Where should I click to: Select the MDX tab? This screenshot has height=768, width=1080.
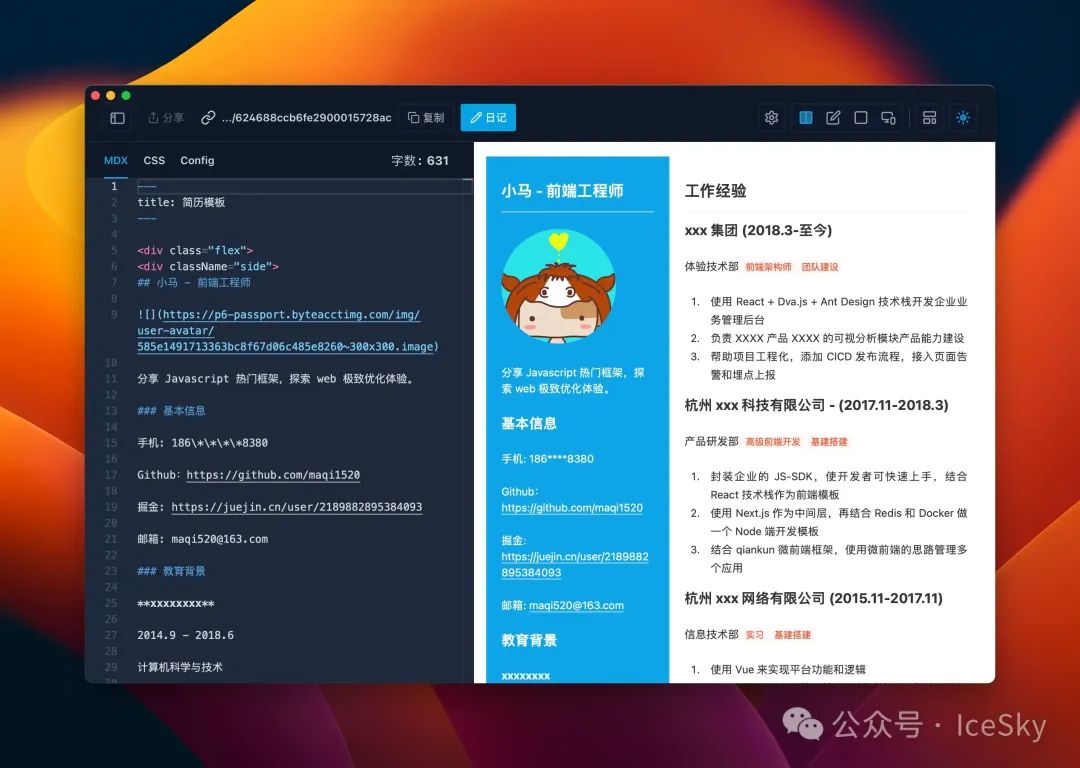coord(116,160)
